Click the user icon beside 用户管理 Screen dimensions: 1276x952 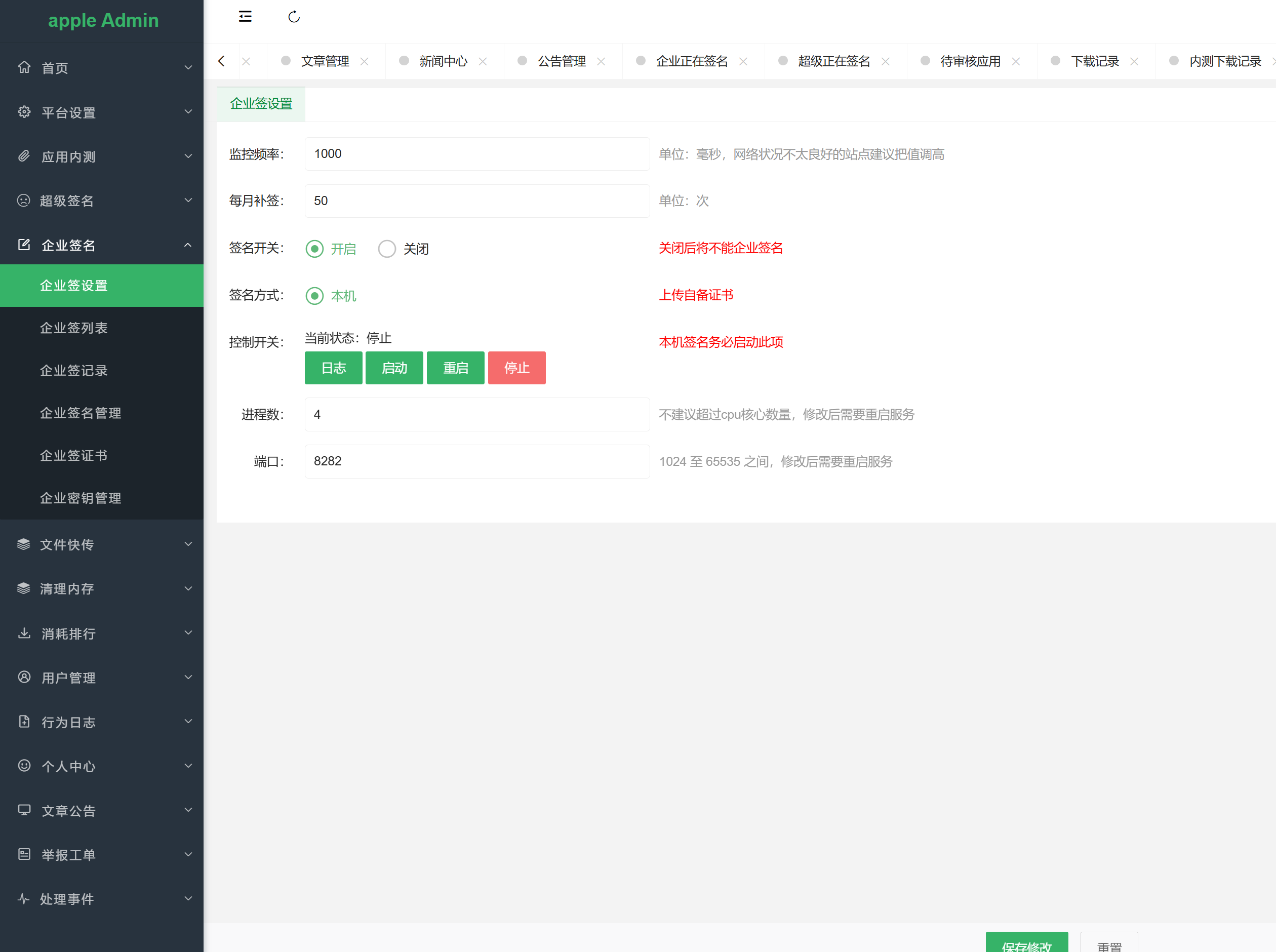coord(24,677)
